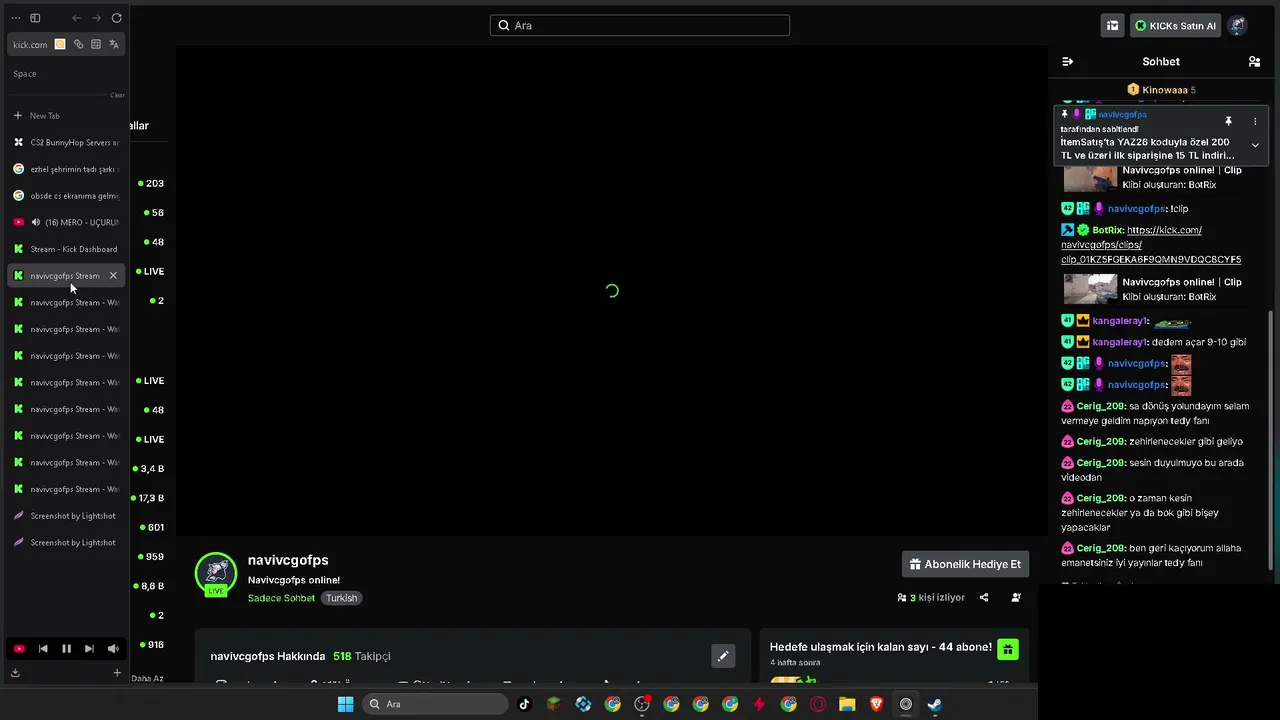Unpin the pinned chat message

click(1229, 121)
